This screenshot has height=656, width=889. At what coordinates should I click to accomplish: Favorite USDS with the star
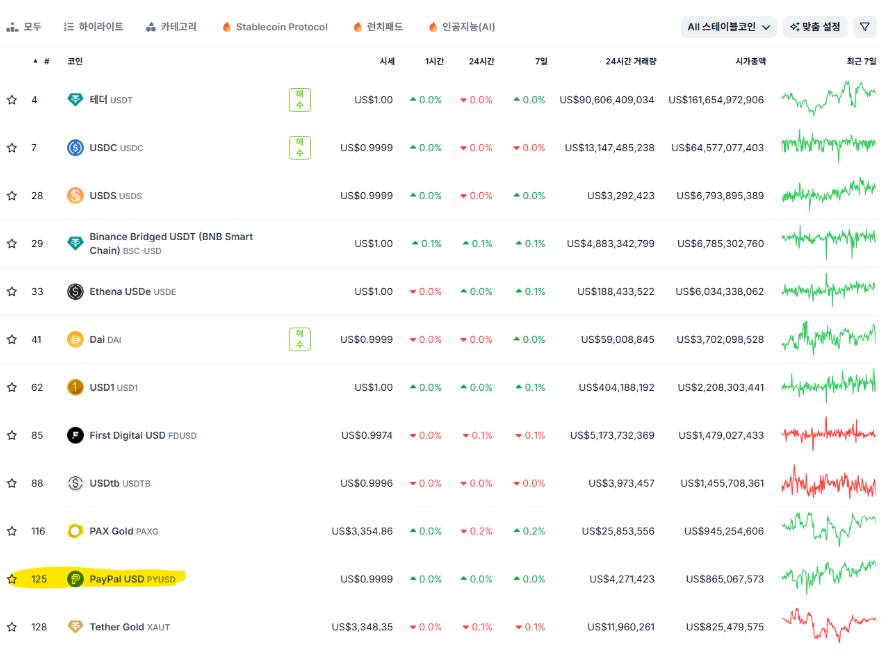click(11, 196)
